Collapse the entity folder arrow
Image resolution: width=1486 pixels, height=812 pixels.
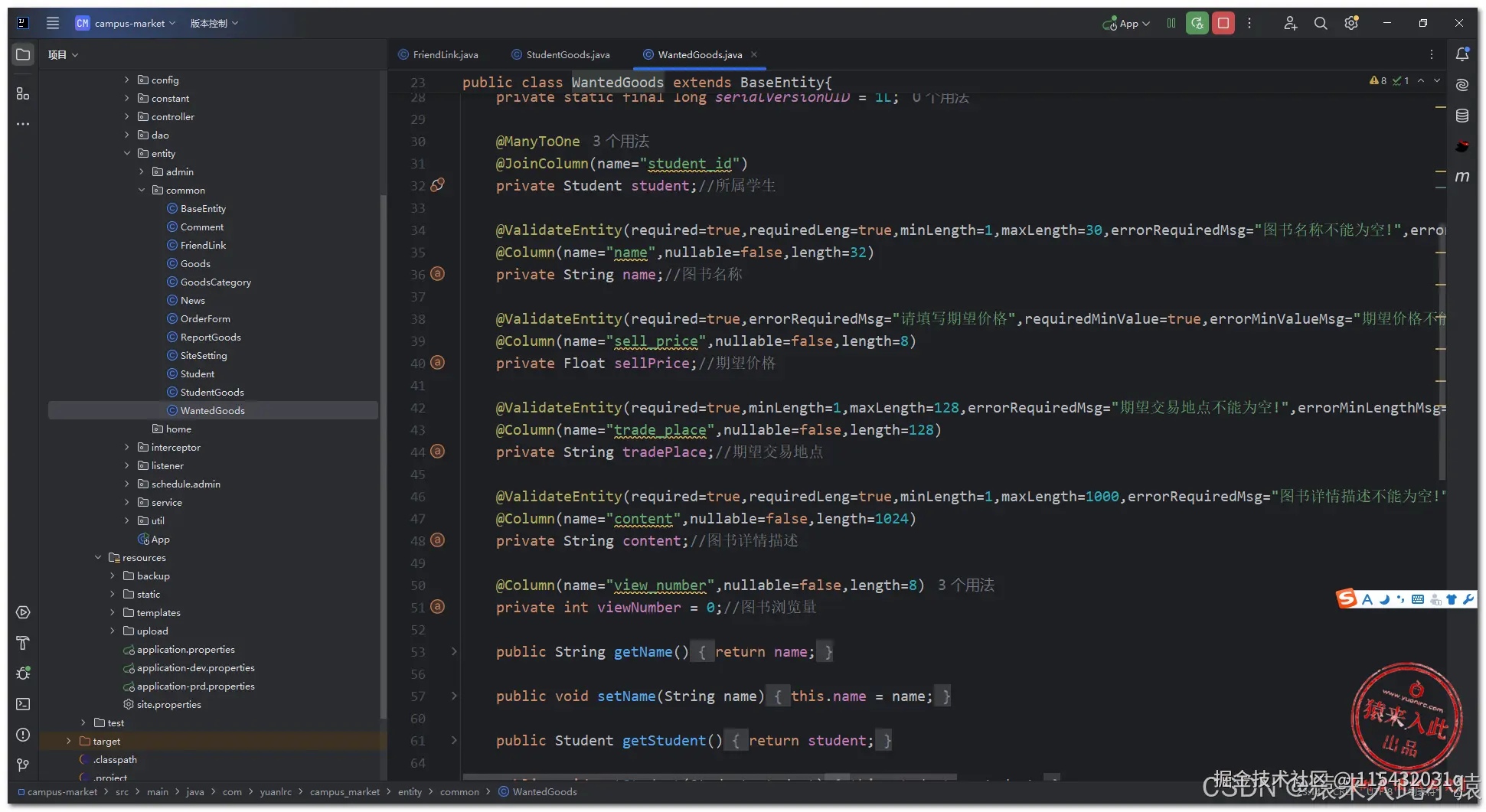(x=127, y=153)
